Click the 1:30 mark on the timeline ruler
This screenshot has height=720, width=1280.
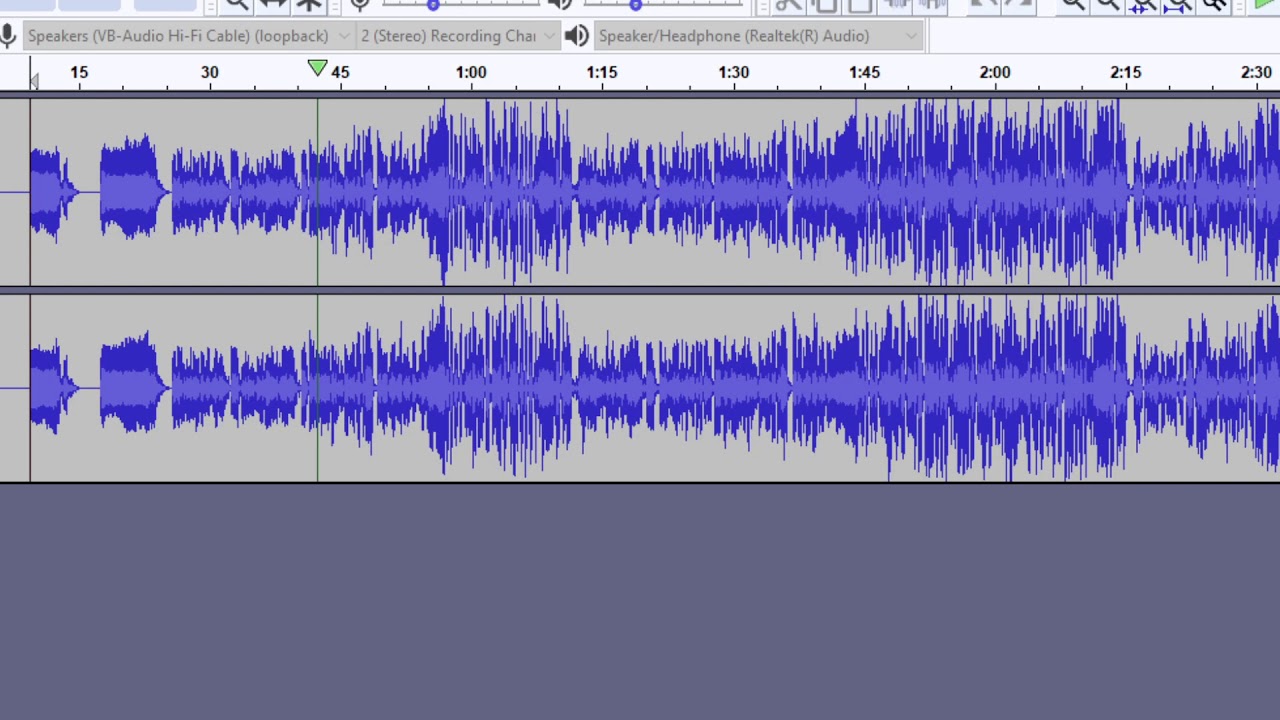click(x=733, y=72)
